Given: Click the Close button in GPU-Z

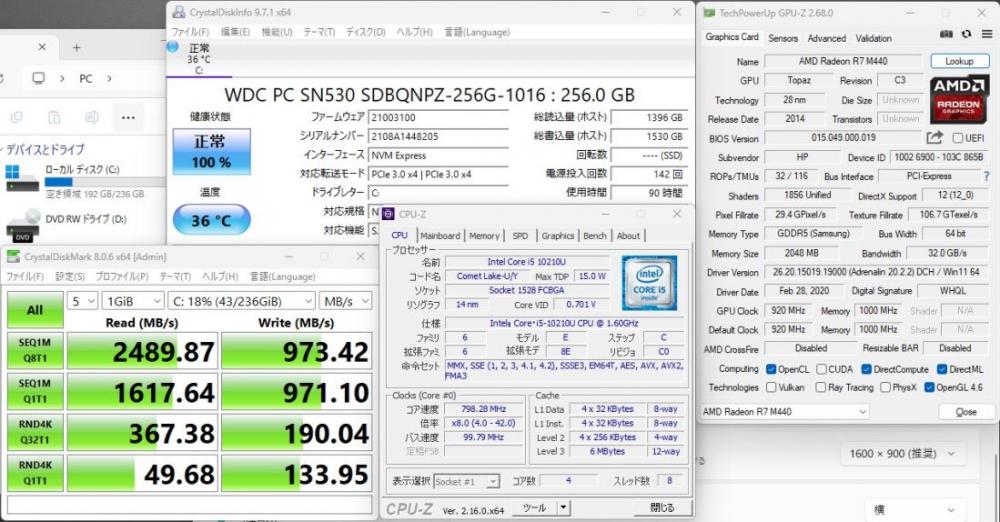Looking at the screenshot, I should pos(966,412).
